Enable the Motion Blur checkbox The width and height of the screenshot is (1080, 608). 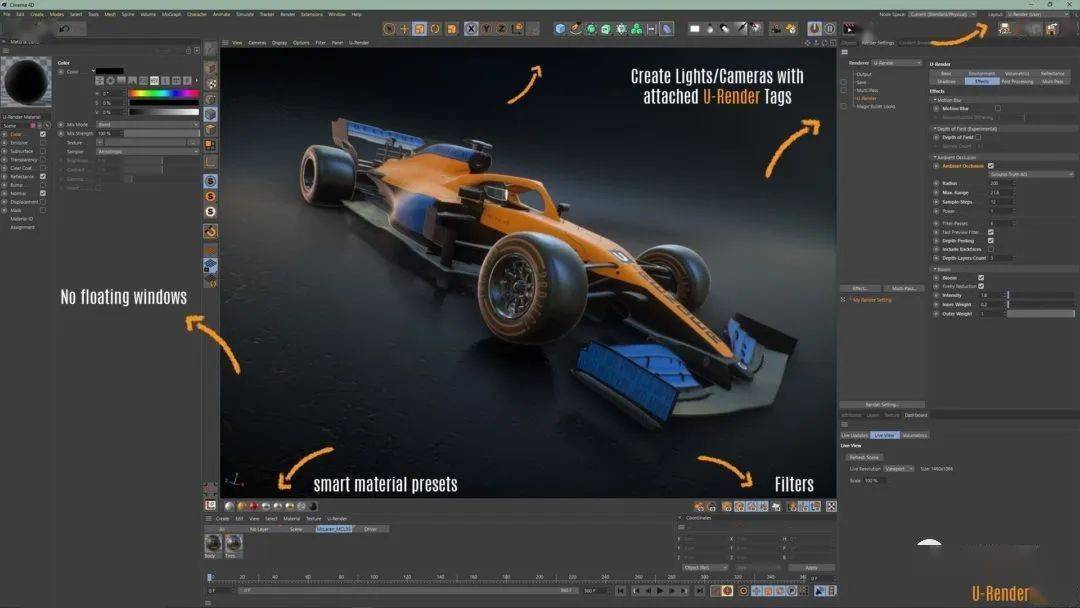click(x=997, y=108)
